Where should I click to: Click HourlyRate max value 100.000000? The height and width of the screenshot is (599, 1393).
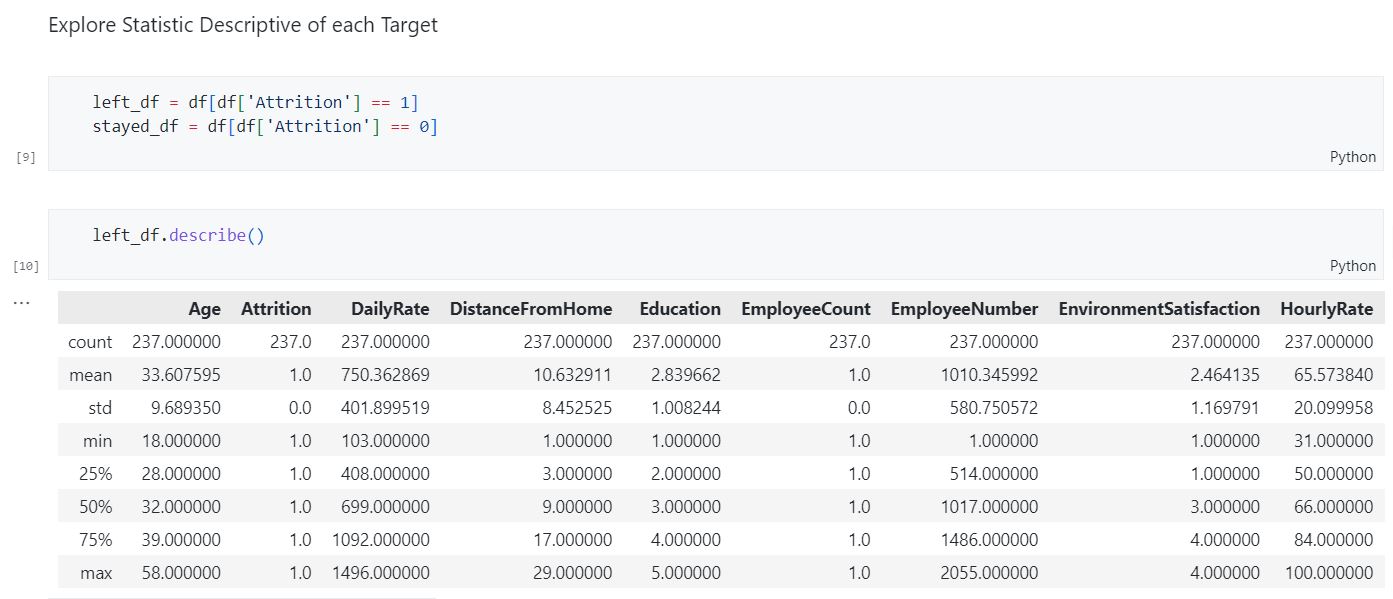coord(1329,573)
